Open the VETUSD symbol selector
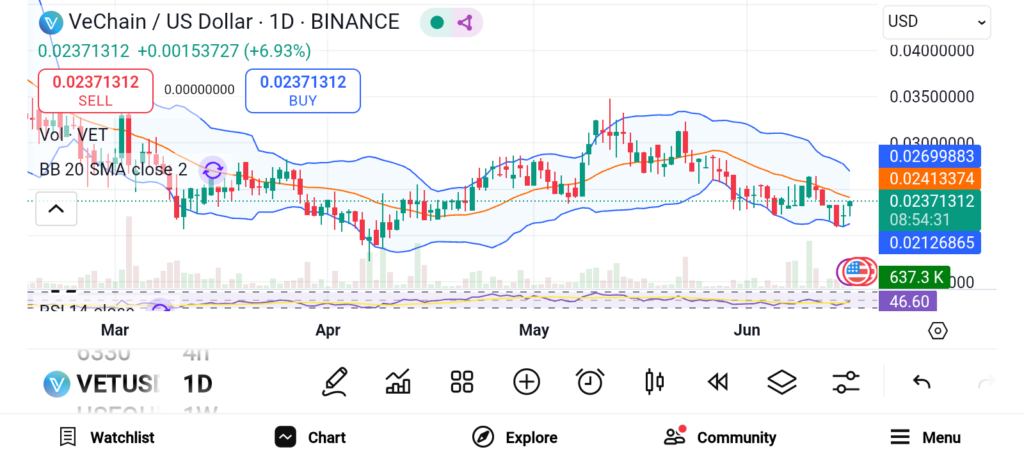This screenshot has height=461, width=1024. (103, 383)
